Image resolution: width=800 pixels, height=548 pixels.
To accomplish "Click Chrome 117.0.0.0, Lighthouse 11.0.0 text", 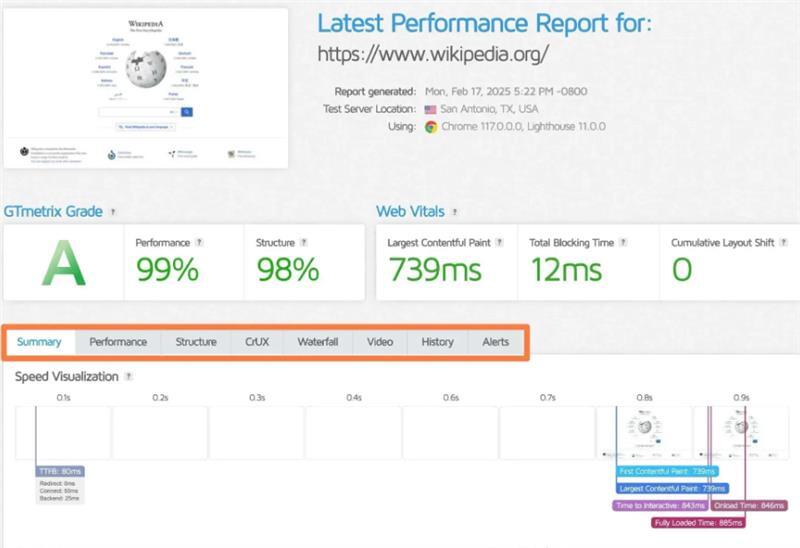I will tap(523, 127).
